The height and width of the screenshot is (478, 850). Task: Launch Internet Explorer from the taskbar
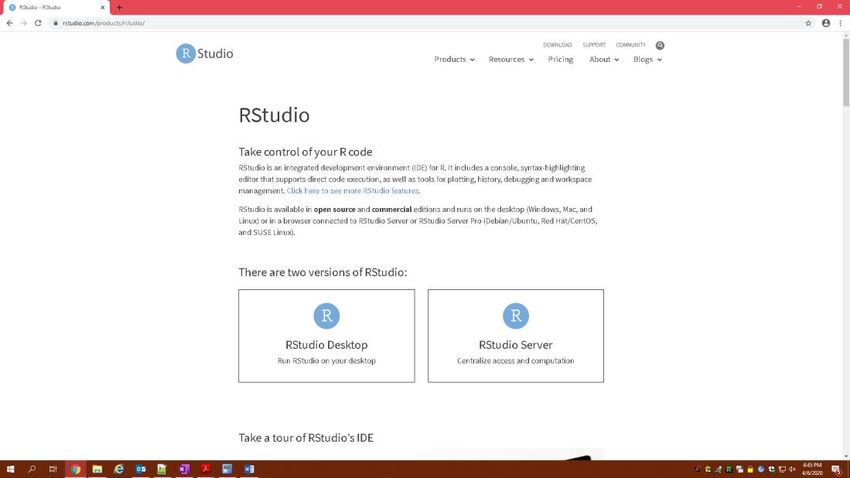119,469
